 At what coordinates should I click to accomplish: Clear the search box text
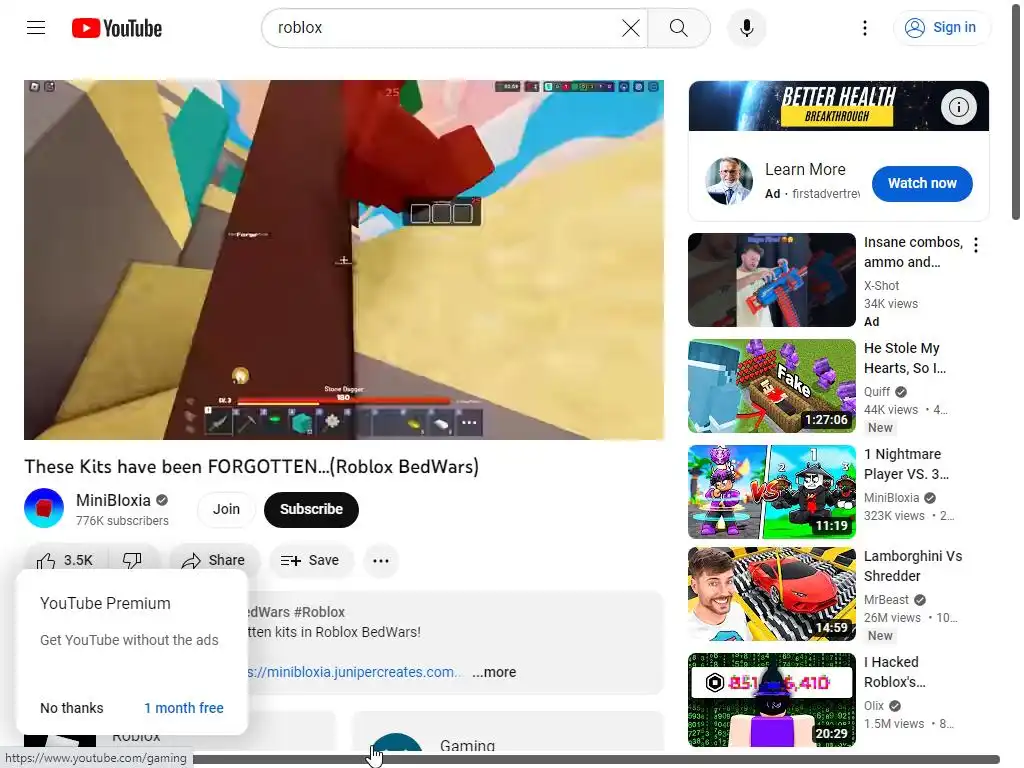630,28
